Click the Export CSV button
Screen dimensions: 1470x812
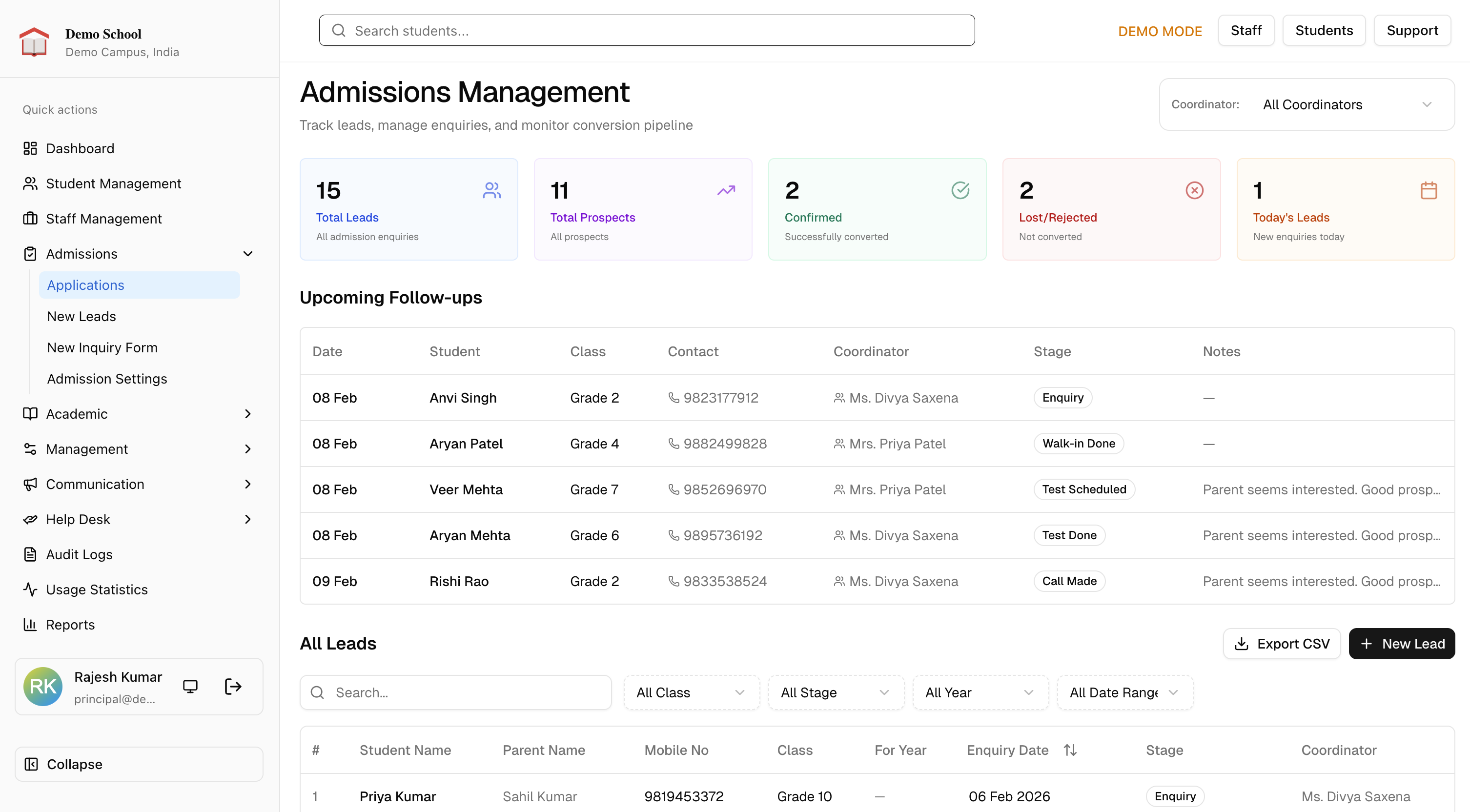1281,644
